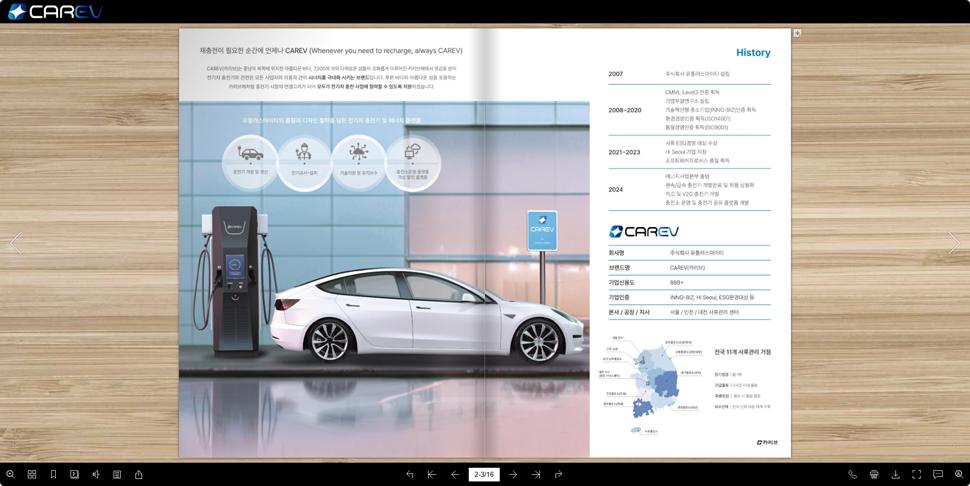This screenshot has width=970, height=486.
Task: Open the page thumbnails grid view
Action: (32, 475)
